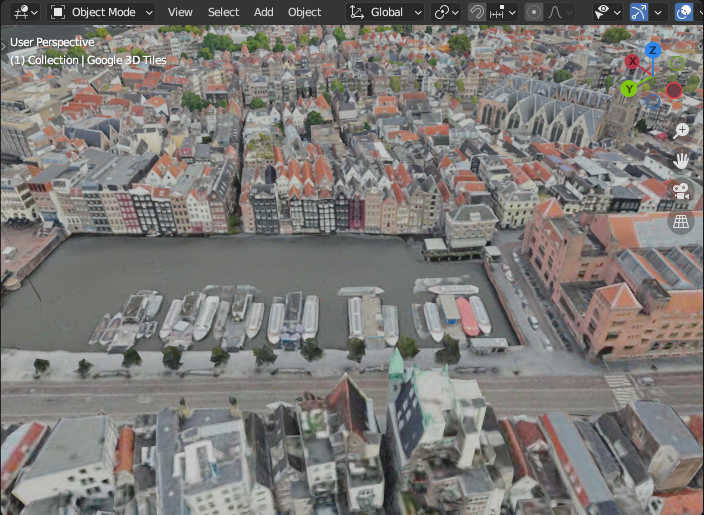
Task: Click the blue Z axis gizmo handle
Action: pos(653,50)
